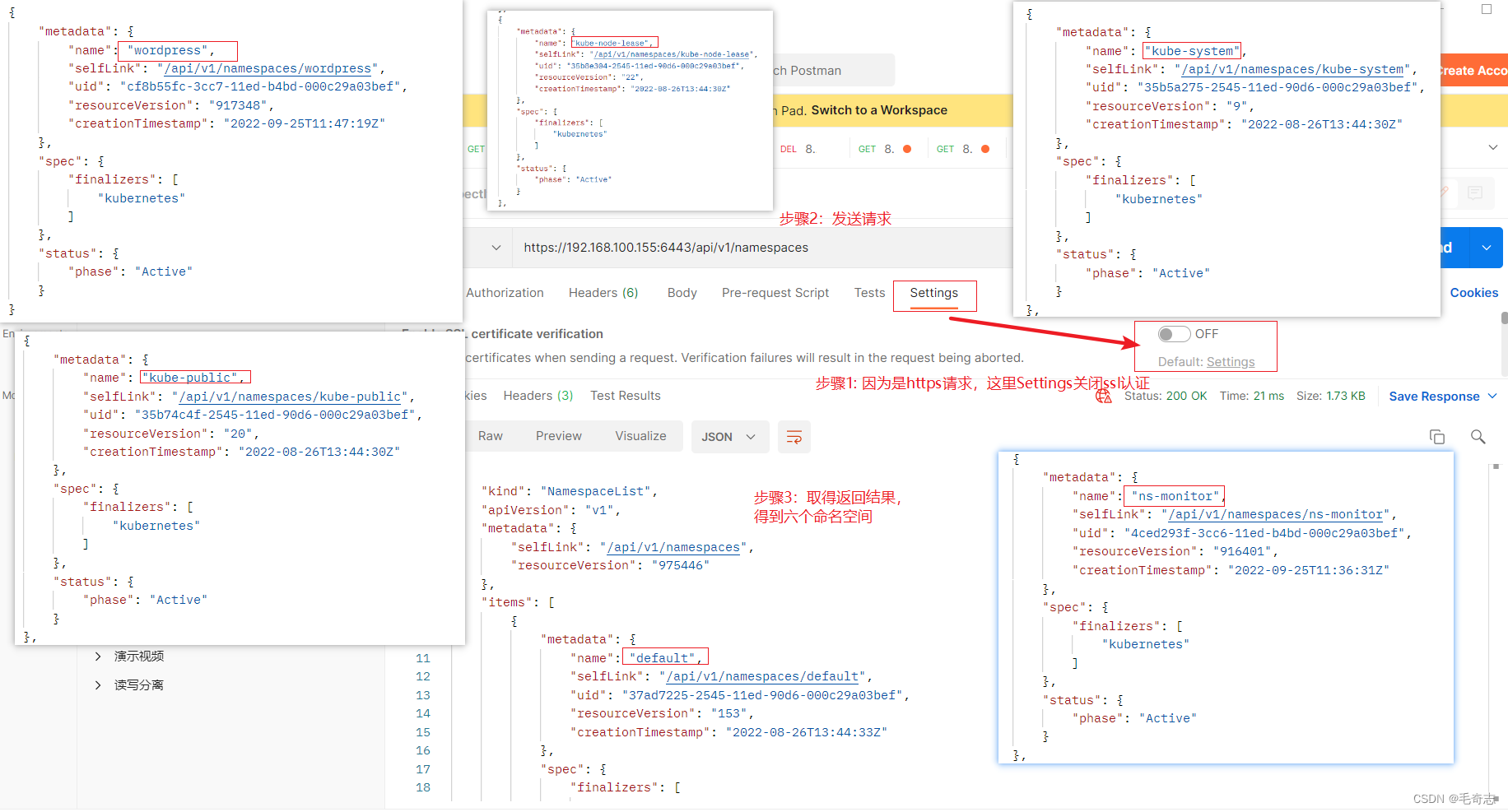Open the /api/v1/namespaces/ns-monitor link
Viewport: 1508px width, 812px height.
pos(1276,514)
